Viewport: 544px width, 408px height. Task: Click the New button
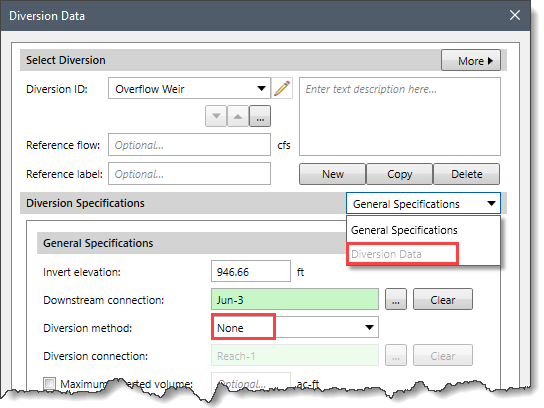(332, 174)
